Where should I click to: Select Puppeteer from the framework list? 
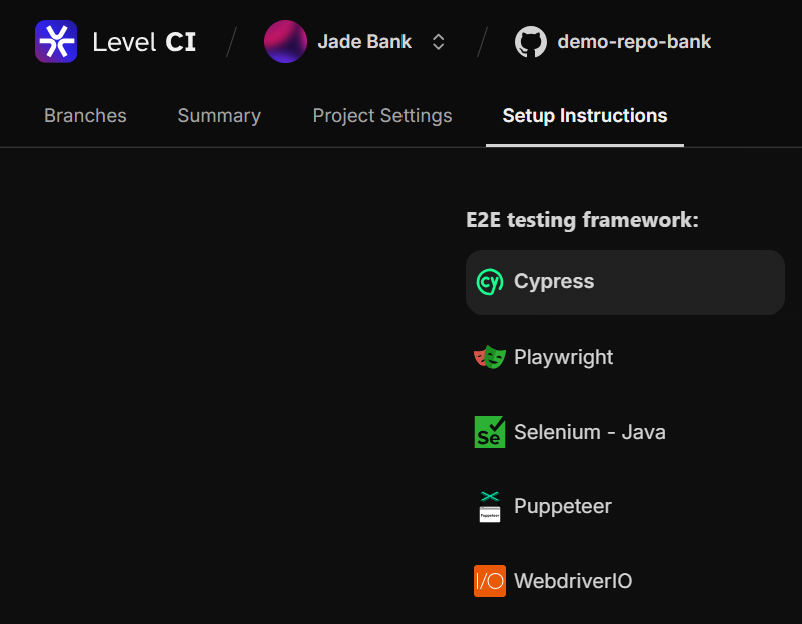tap(563, 507)
